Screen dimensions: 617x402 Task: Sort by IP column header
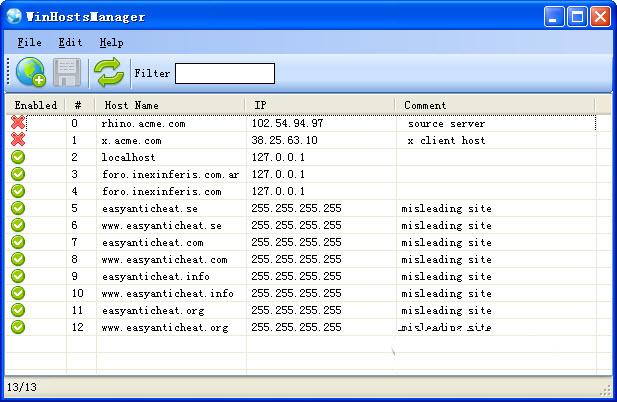coord(320,105)
